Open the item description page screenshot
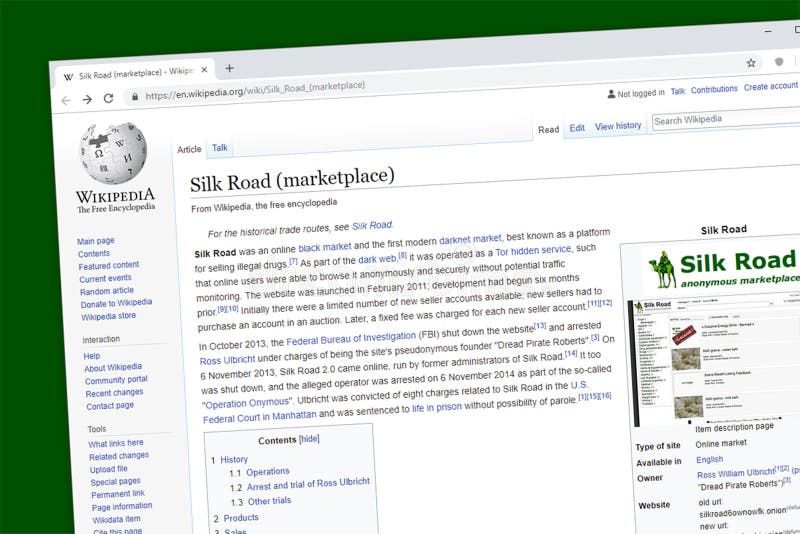 point(716,361)
